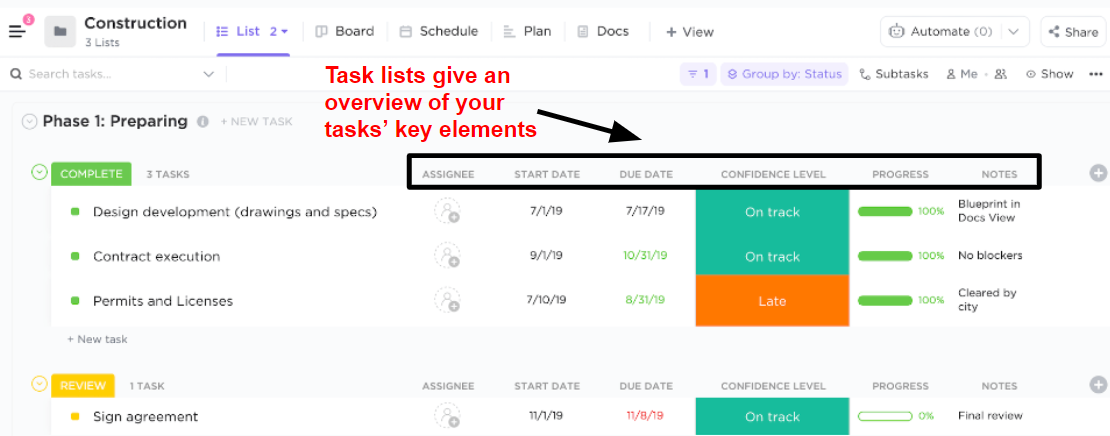The width and height of the screenshot is (1110, 436).
Task: Click the assignees people icon next to Me
Action: pyautogui.click(x=1000, y=74)
